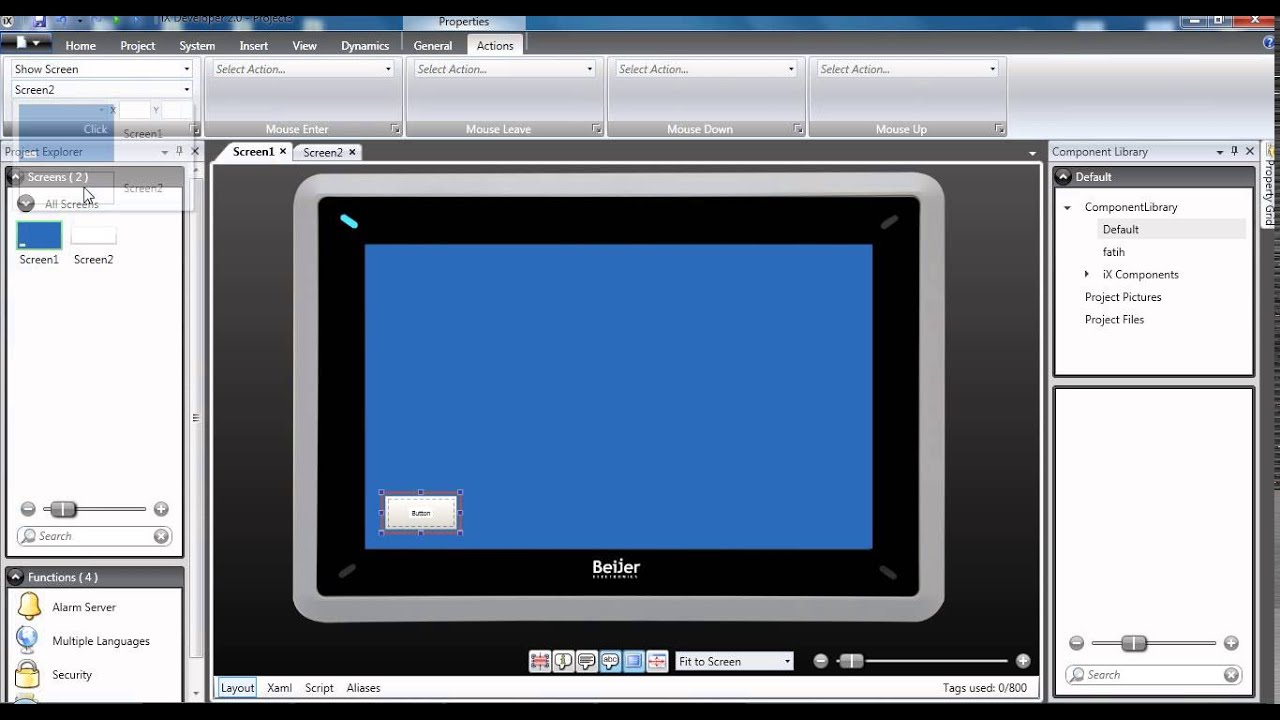The width and height of the screenshot is (1280, 720).
Task: Collapse the Screens ( 2 ) group
Action: [16, 177]
